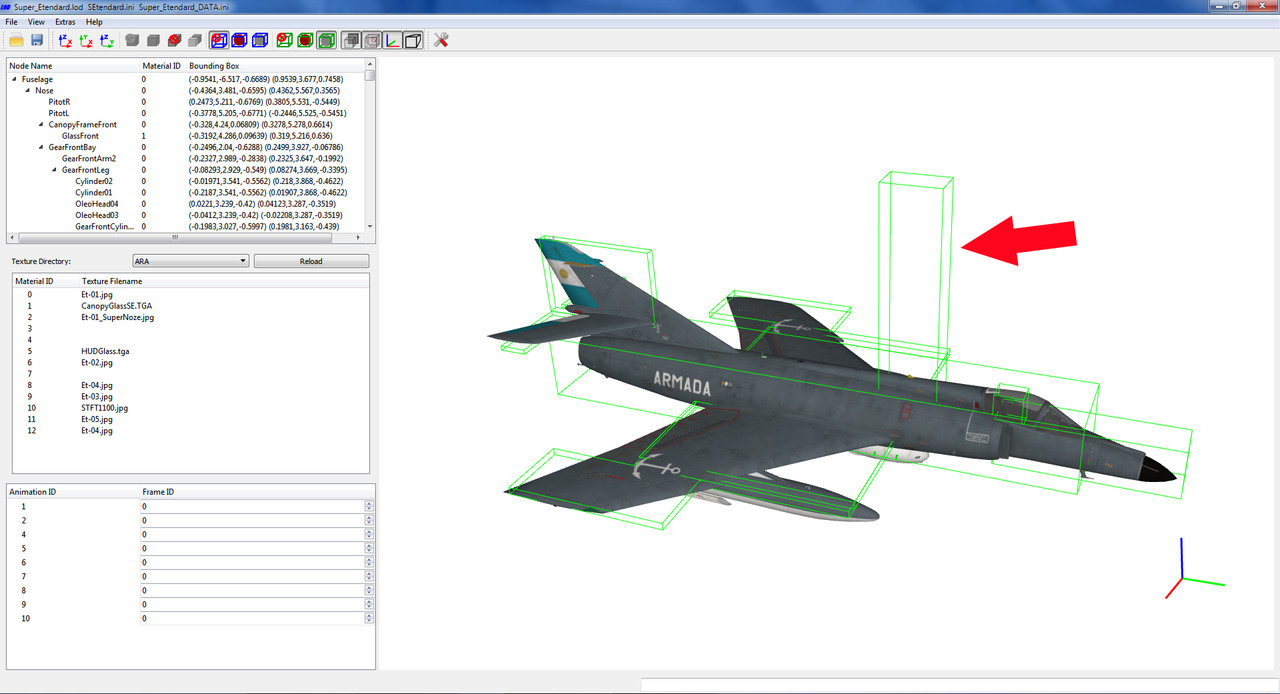Image resolution: width=1280 pixels, height=694 pixels.
Task: Select texture Et-01_SuperNoze.jpg
Action: (118, 317)
